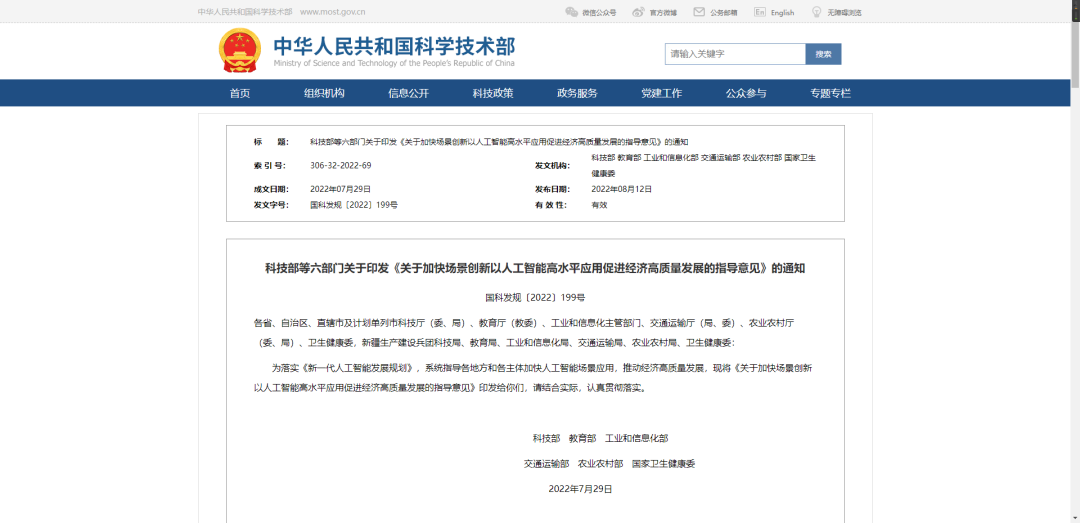Viewport: 1080px width, 523px height.
Task: Click the 微信公众号 link text
Action: click(599, 12)
